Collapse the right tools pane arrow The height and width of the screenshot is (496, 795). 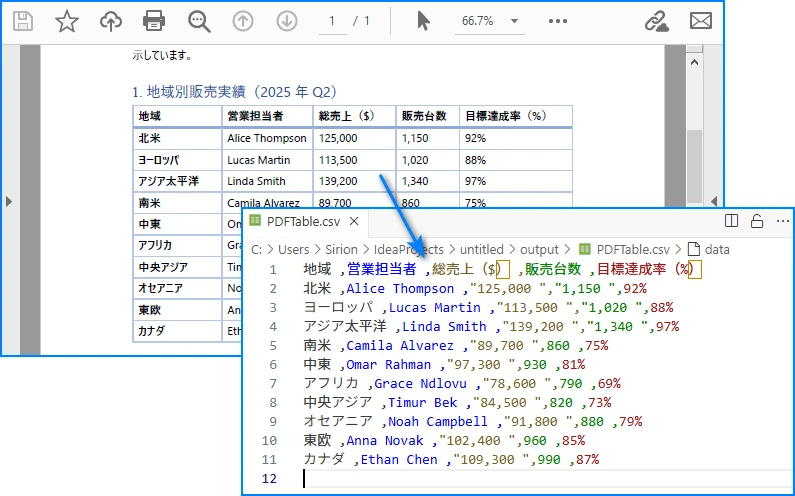[714, 201]
